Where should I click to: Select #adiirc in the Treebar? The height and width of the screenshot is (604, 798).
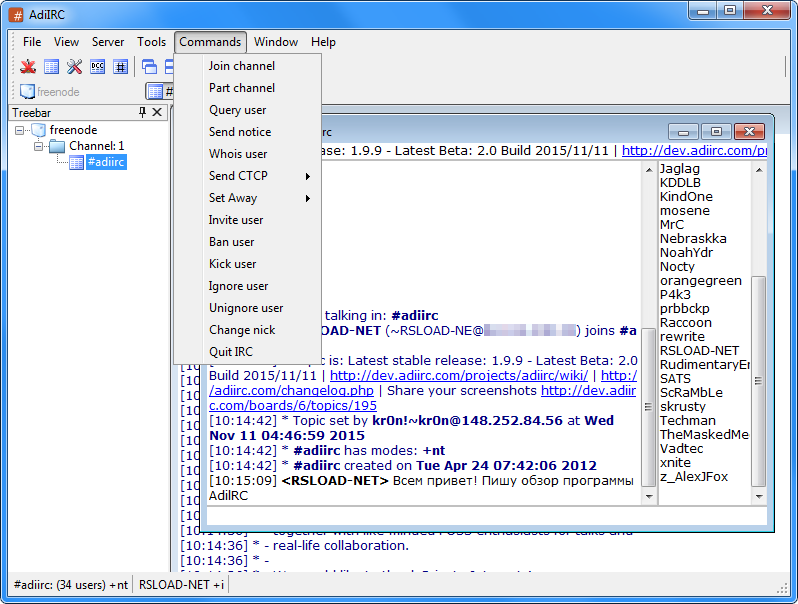point(106,162)
